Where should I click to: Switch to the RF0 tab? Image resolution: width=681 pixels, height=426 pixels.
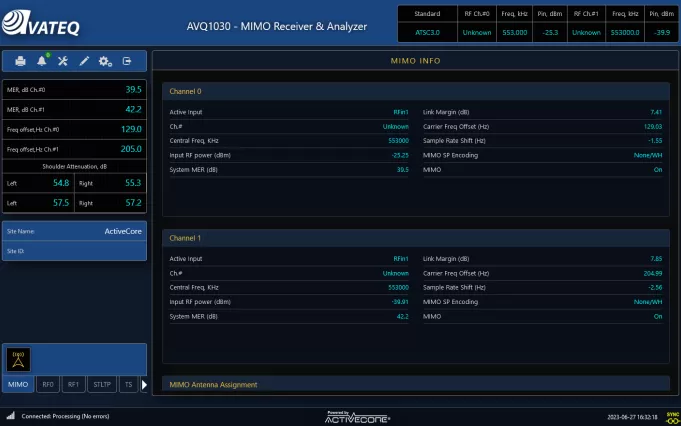tap(48, 384)
